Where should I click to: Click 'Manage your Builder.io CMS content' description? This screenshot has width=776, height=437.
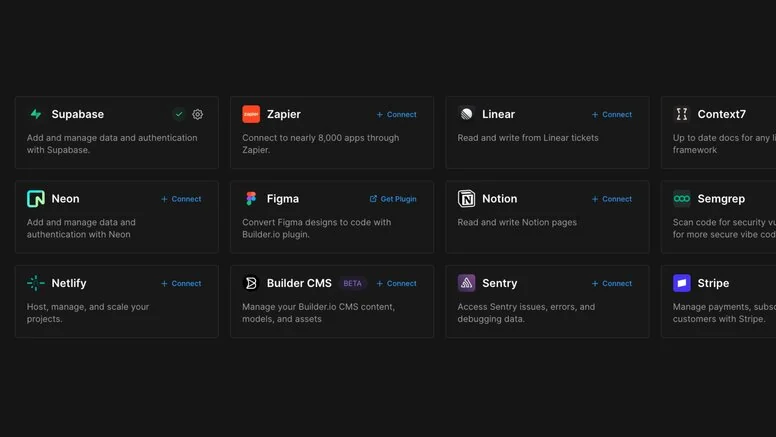318,313
